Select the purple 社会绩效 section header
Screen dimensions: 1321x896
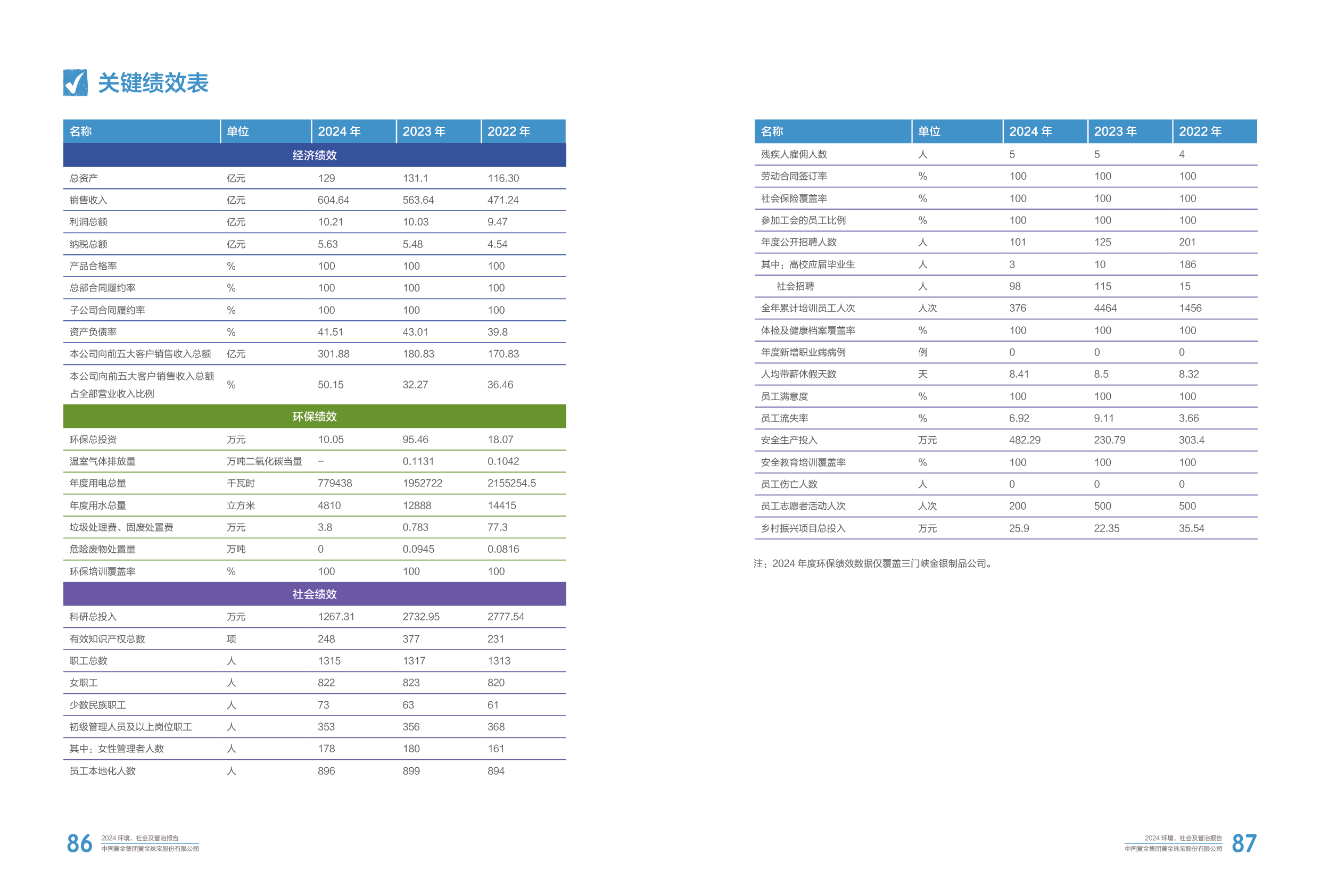315,594
